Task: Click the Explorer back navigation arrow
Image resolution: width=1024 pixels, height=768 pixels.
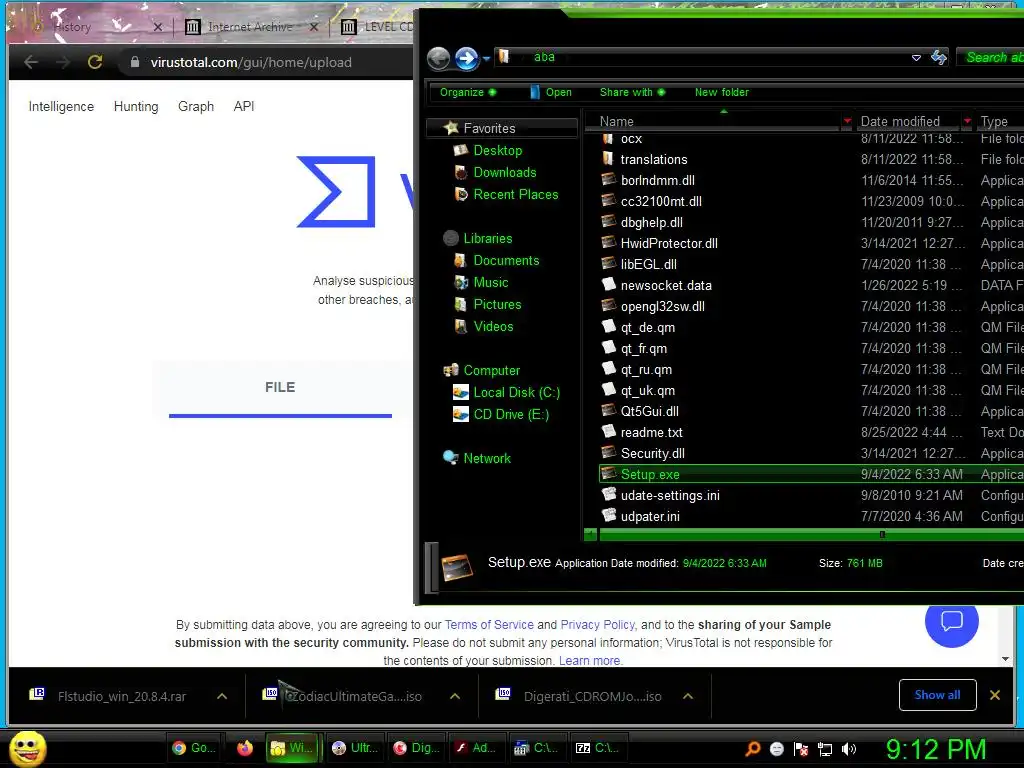Action: (x=438, y=59)
